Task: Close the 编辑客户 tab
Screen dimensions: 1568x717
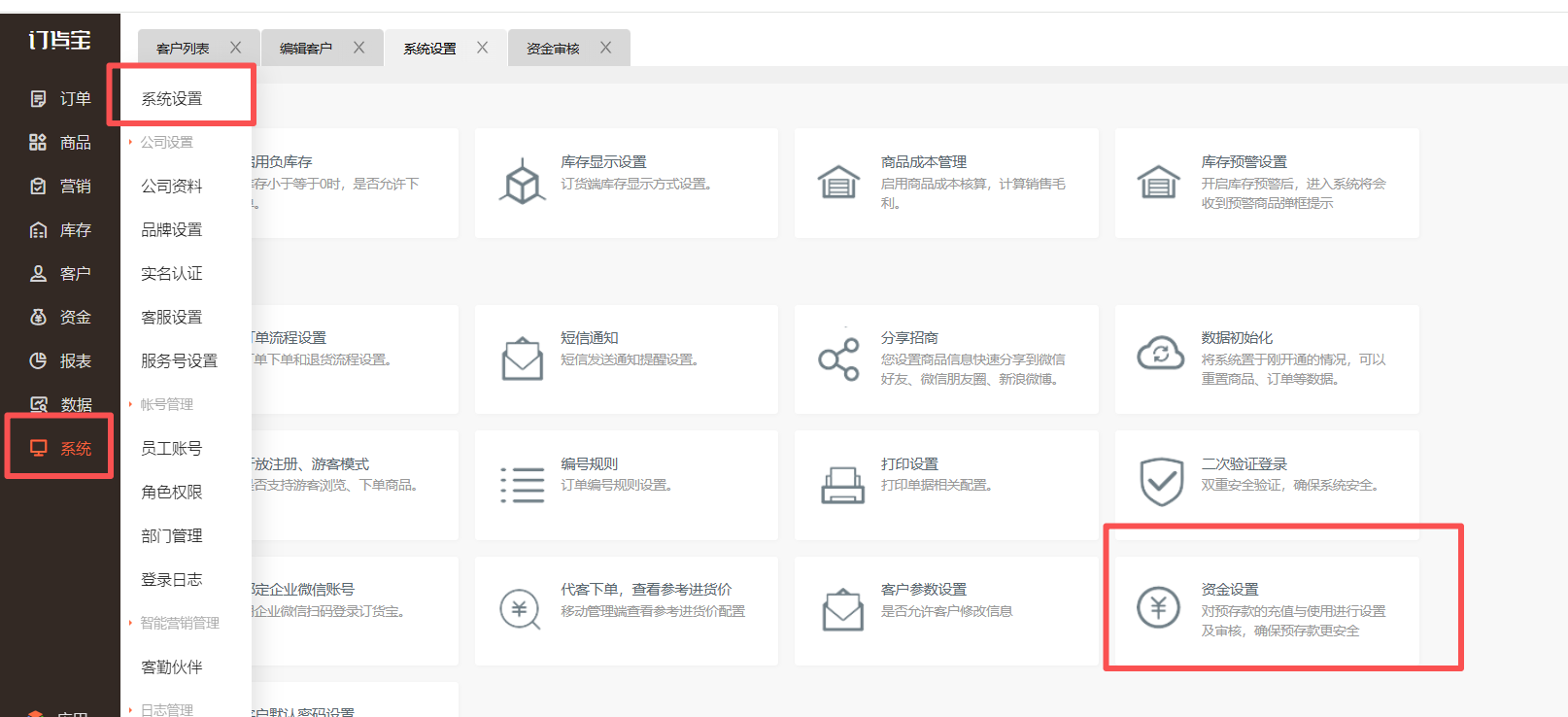Action: (358, 48)
